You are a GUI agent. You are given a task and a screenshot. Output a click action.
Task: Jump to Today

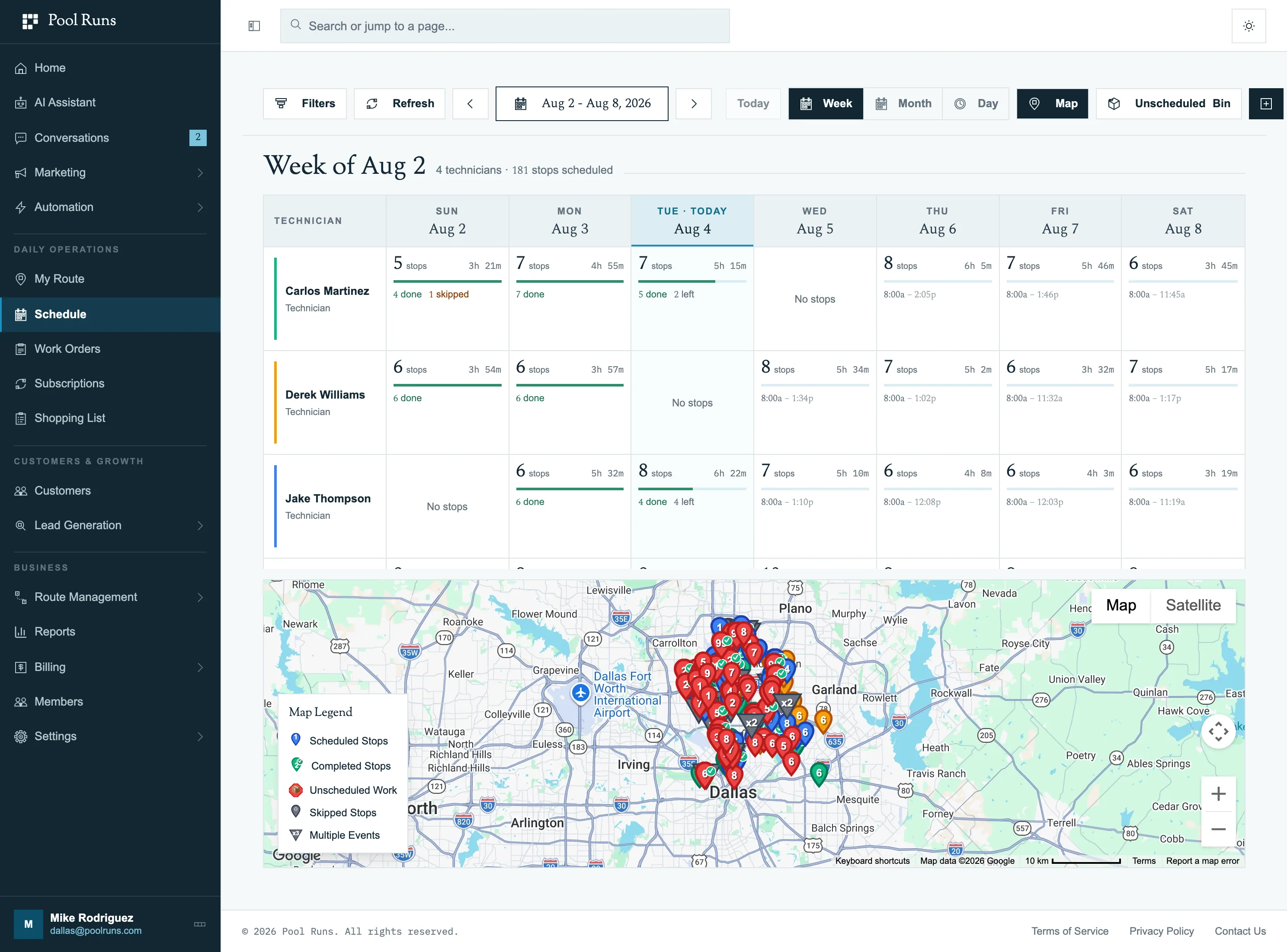(753, 104)
